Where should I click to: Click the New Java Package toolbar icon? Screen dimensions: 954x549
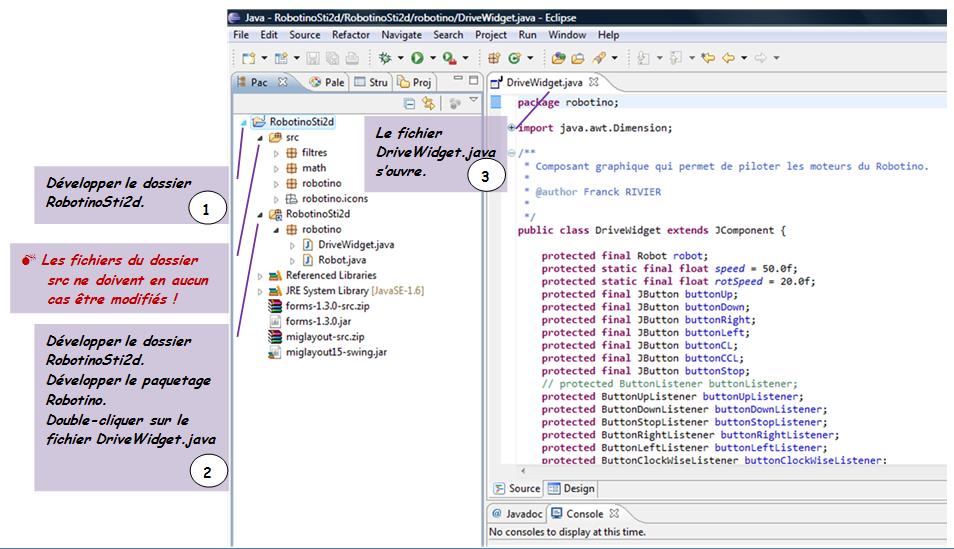pyautogui.click(x=494, y=59)
